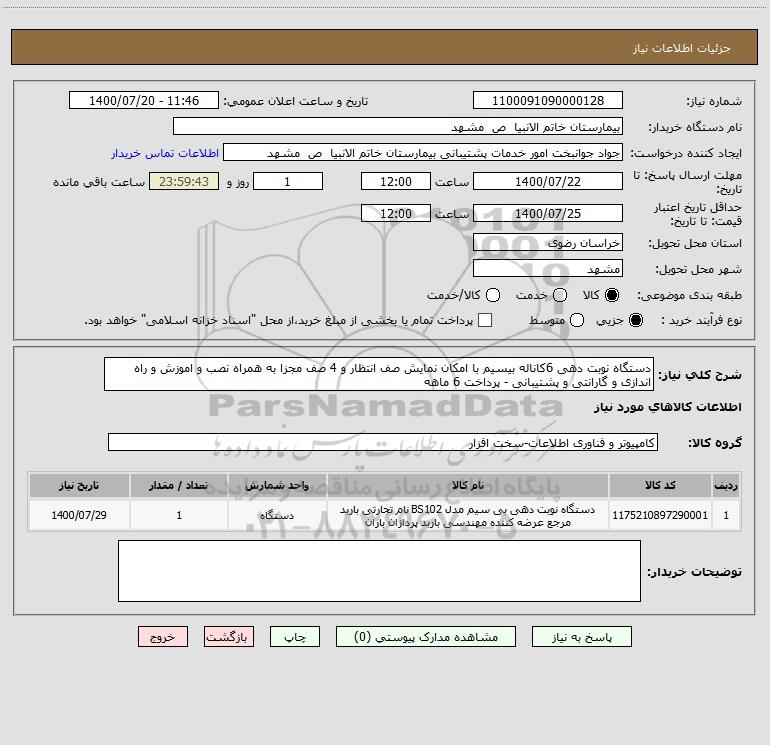This screenshot has width=770, height=745.
Task: Click the نام کالا column header
Action: [x=468, y=485]
